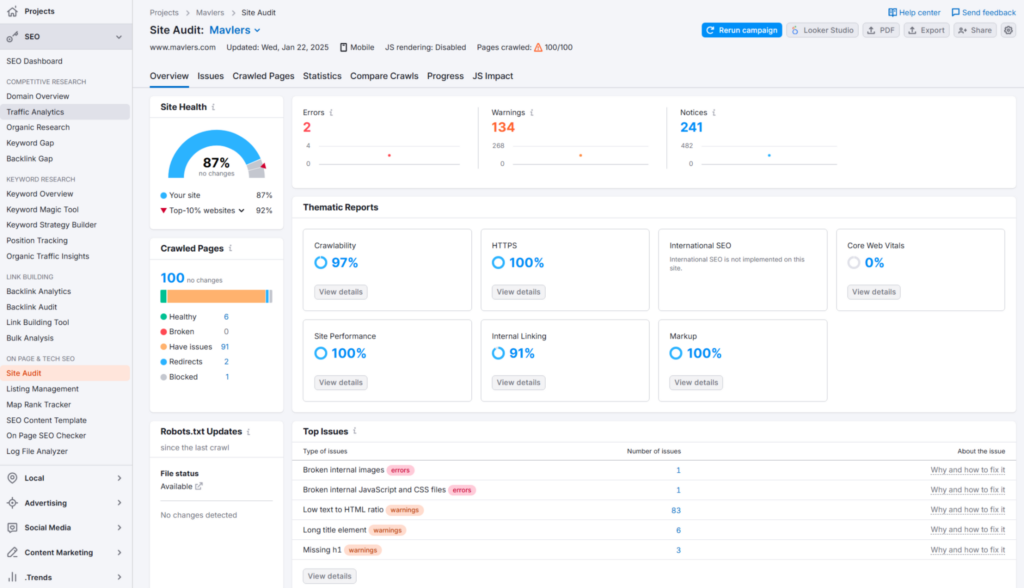Open robots.txt Available external link icon
The image size is (1024, 588).
pos(199,486)
